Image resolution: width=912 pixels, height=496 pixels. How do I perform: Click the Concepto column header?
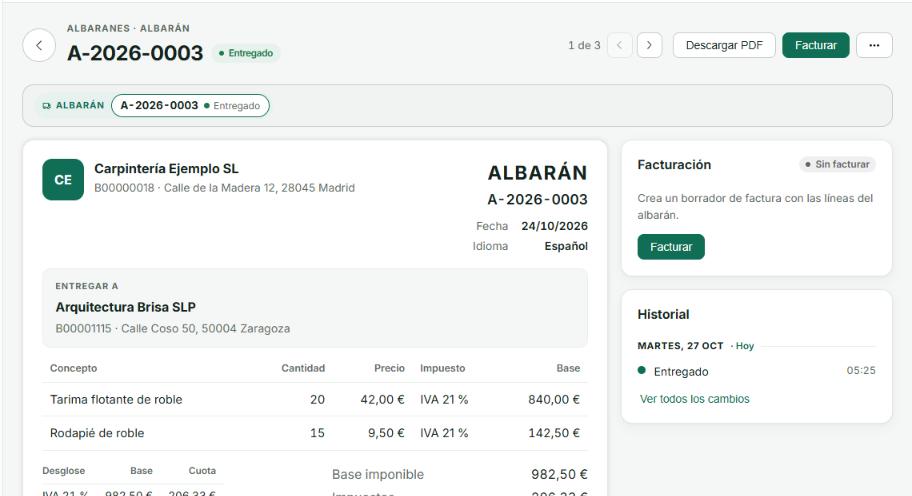73,368
